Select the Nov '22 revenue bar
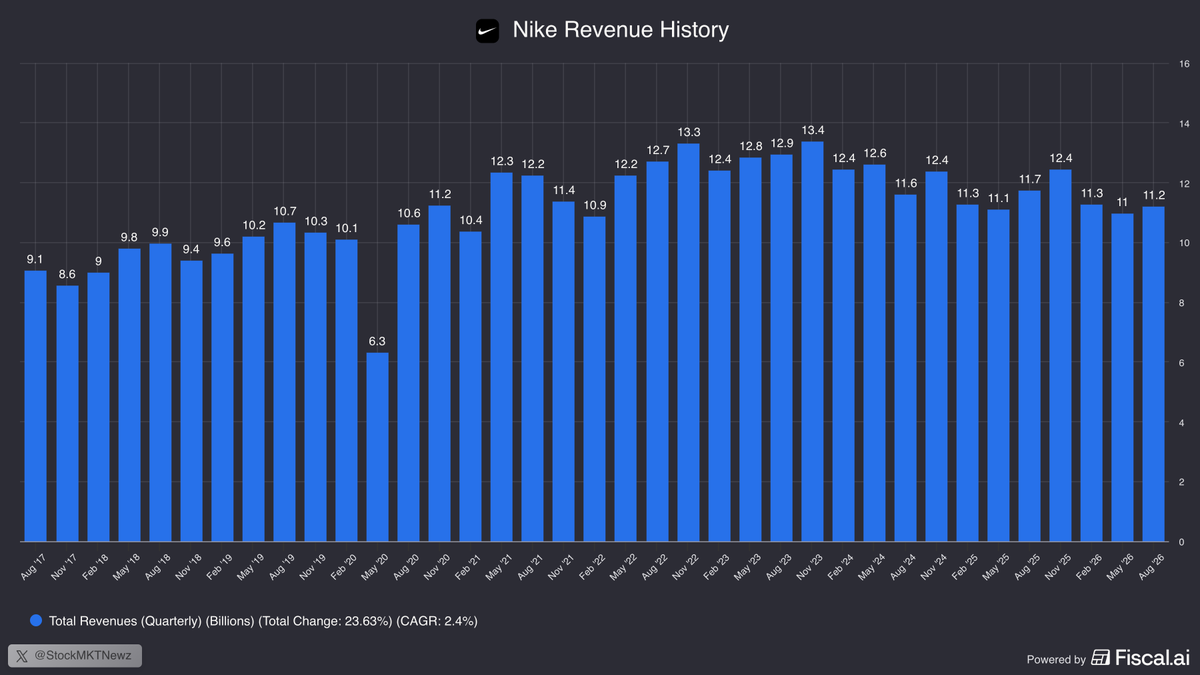Image resolution: width=1200 pixels, height=675 pixels. [688, 342]
